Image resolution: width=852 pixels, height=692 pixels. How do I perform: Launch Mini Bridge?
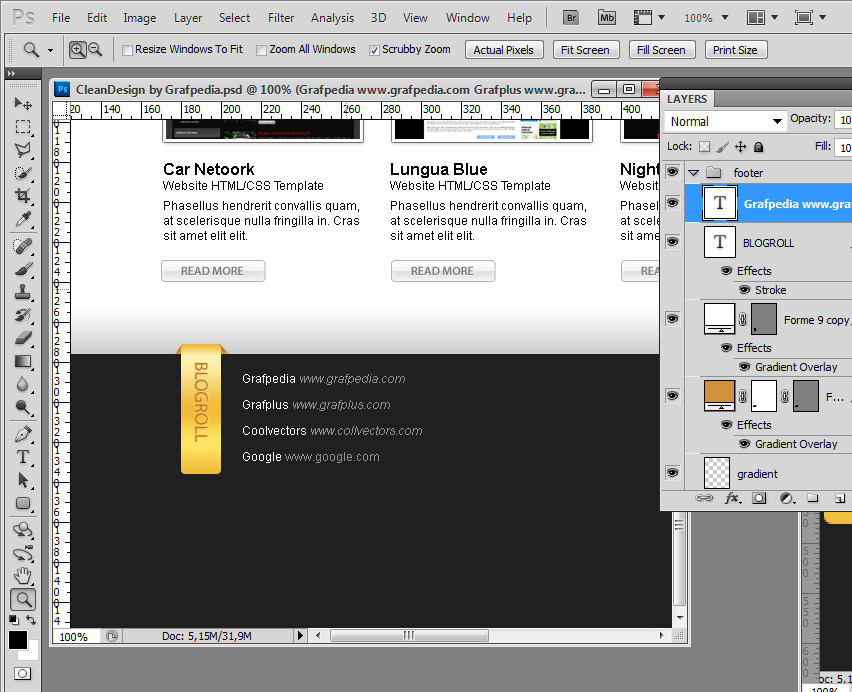[606, 18]
